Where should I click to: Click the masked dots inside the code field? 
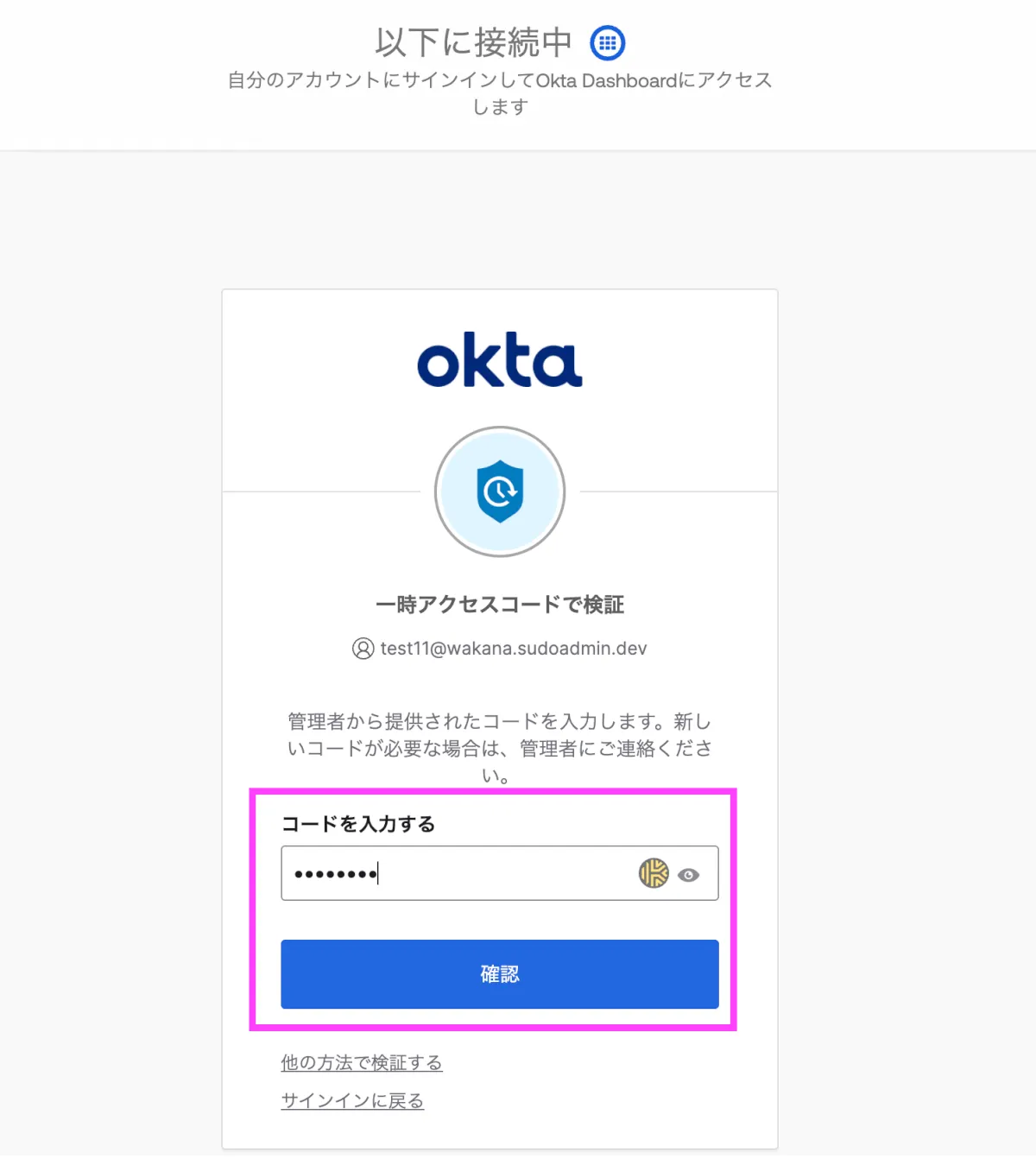coord(335,874)
